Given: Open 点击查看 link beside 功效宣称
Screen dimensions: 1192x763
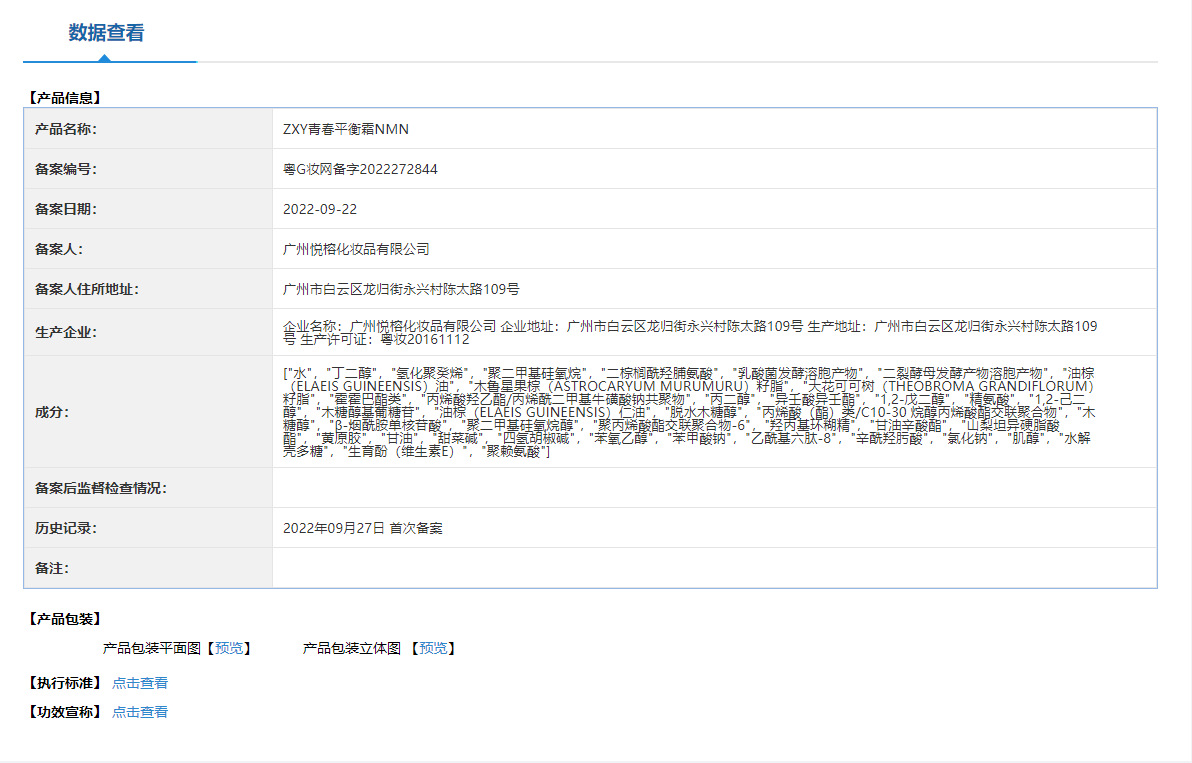Looking at the screenshot, I should (x=140, y=712).
